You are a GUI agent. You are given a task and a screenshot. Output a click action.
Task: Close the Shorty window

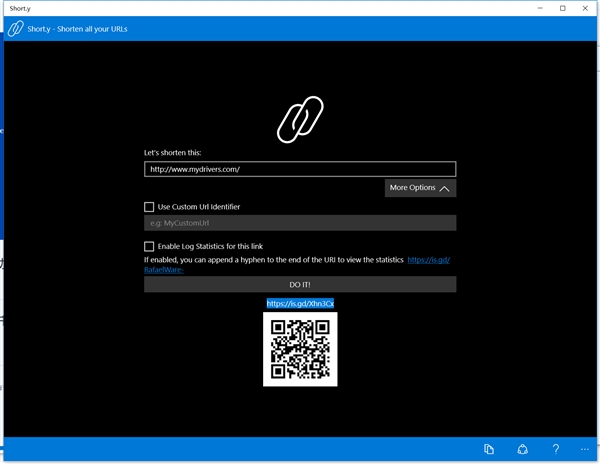(x=585, y=8)
